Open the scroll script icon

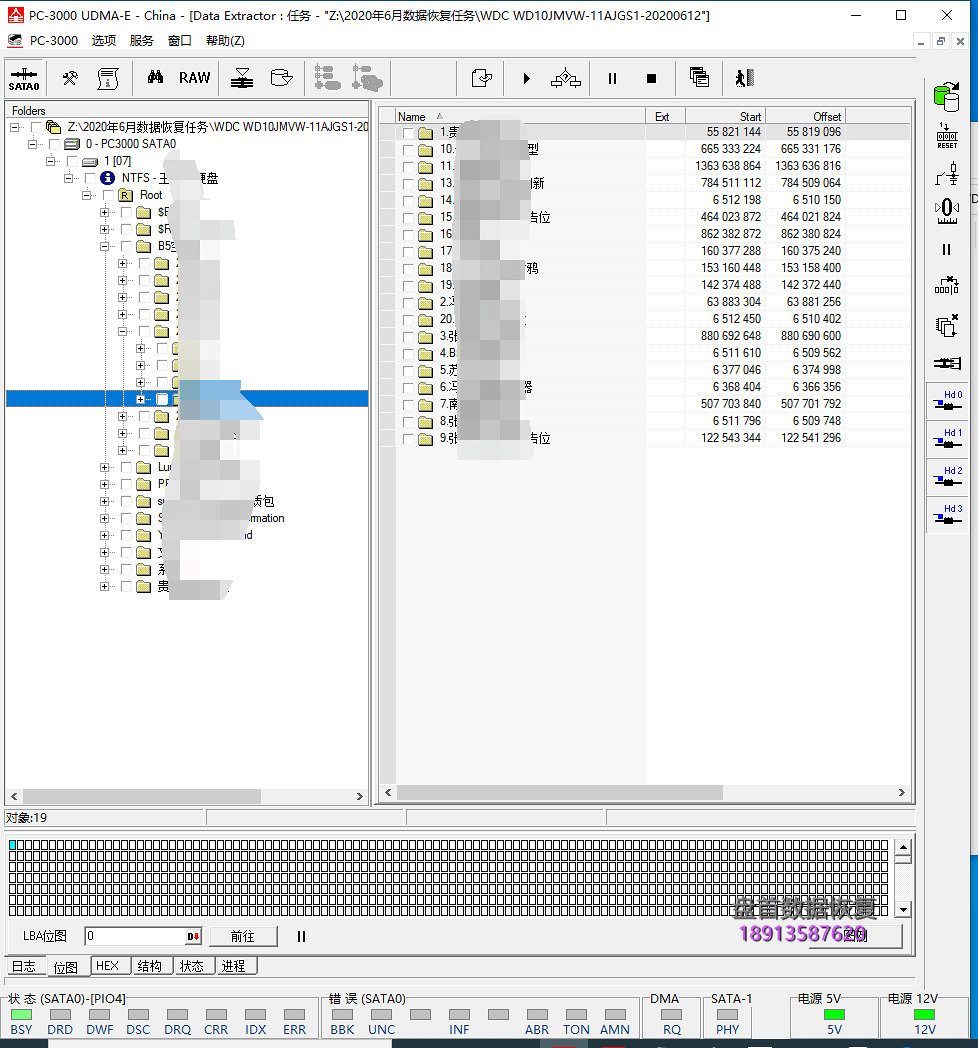[x=108, y=78]
